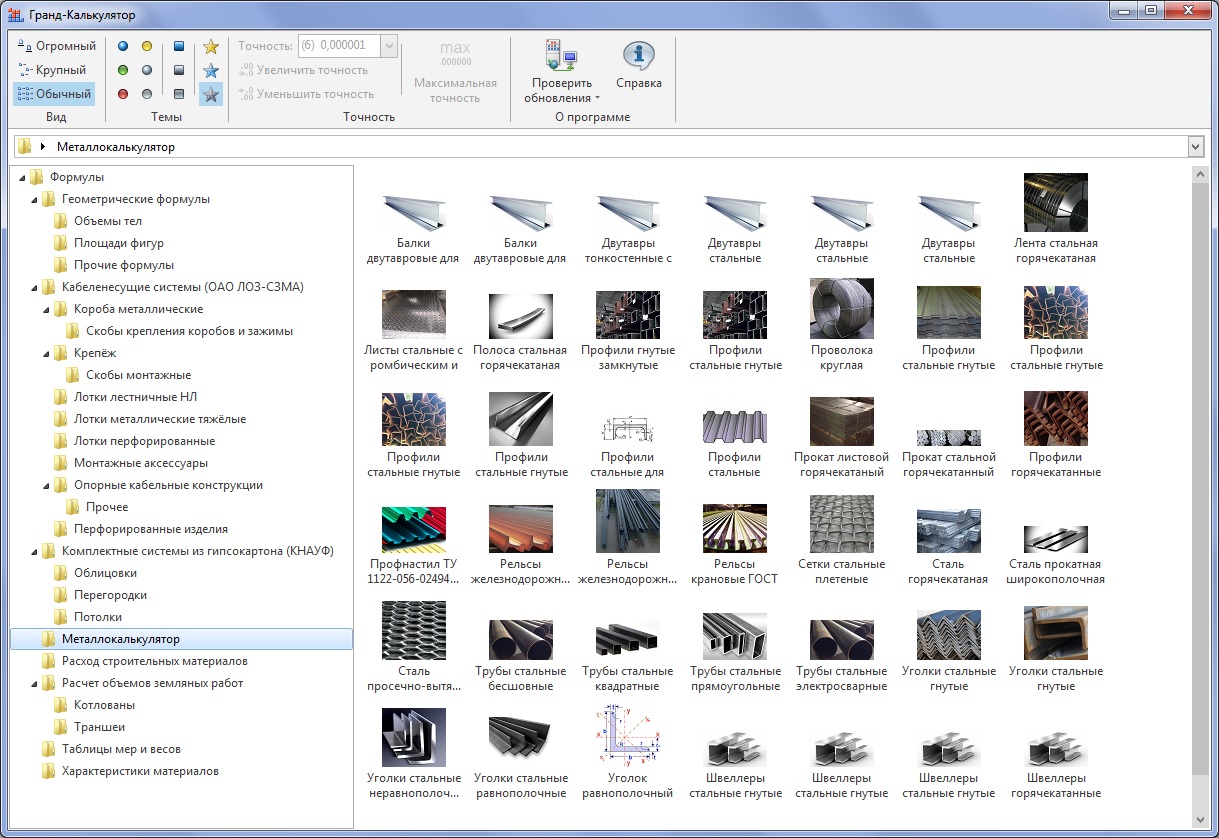Select the Уголок равнополочный diagram icon
The width and height of the screenshot is (1219, 838).
click(x=627, y=738)
